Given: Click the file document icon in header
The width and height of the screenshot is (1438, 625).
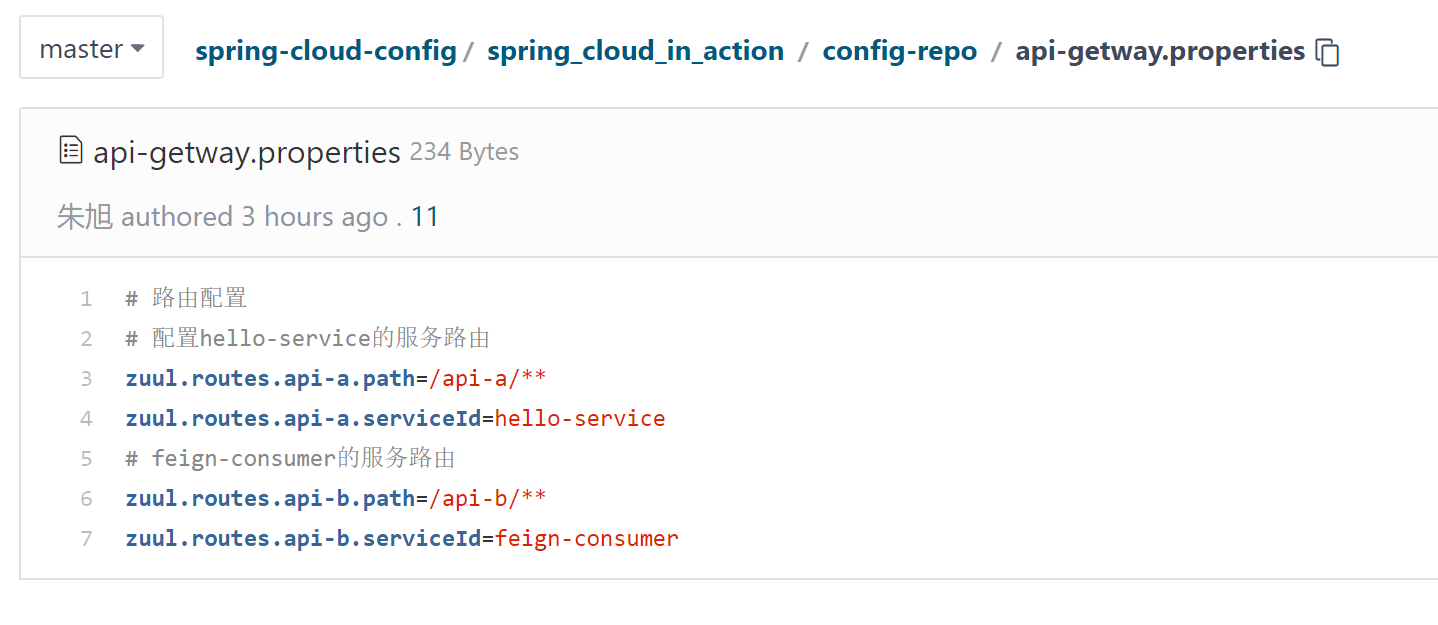Looking at the screenshot, I should click(70, 151).
